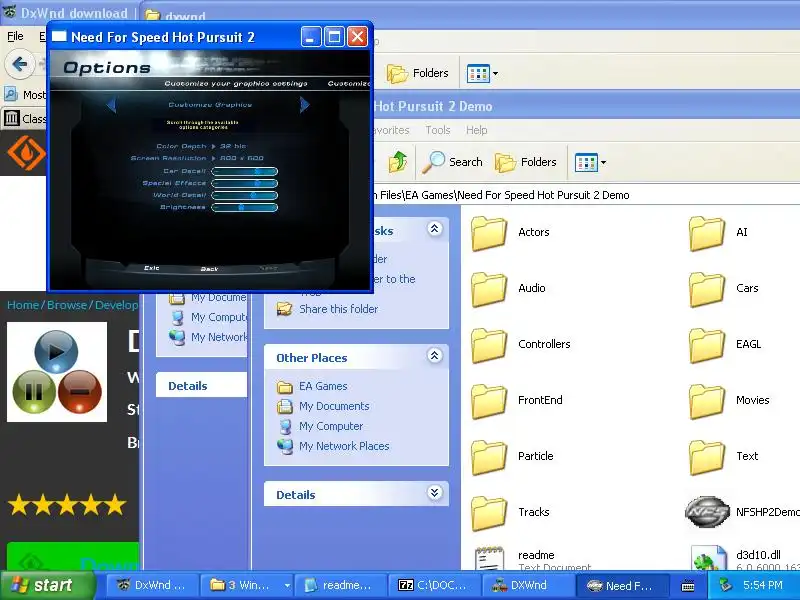Click the keyboard icon in system tray
Image resolution: width=800 pixels, height=600 pixels.
click(688, 586)
